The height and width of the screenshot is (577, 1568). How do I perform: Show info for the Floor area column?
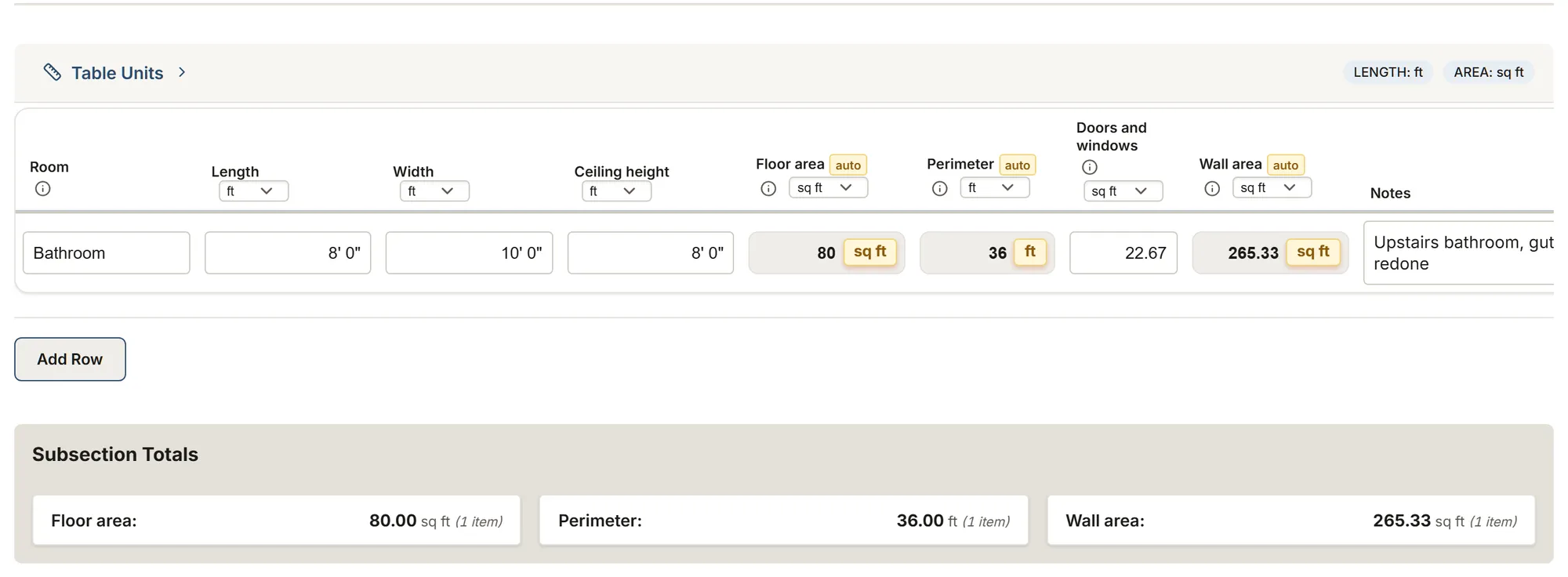click(768, 188)
